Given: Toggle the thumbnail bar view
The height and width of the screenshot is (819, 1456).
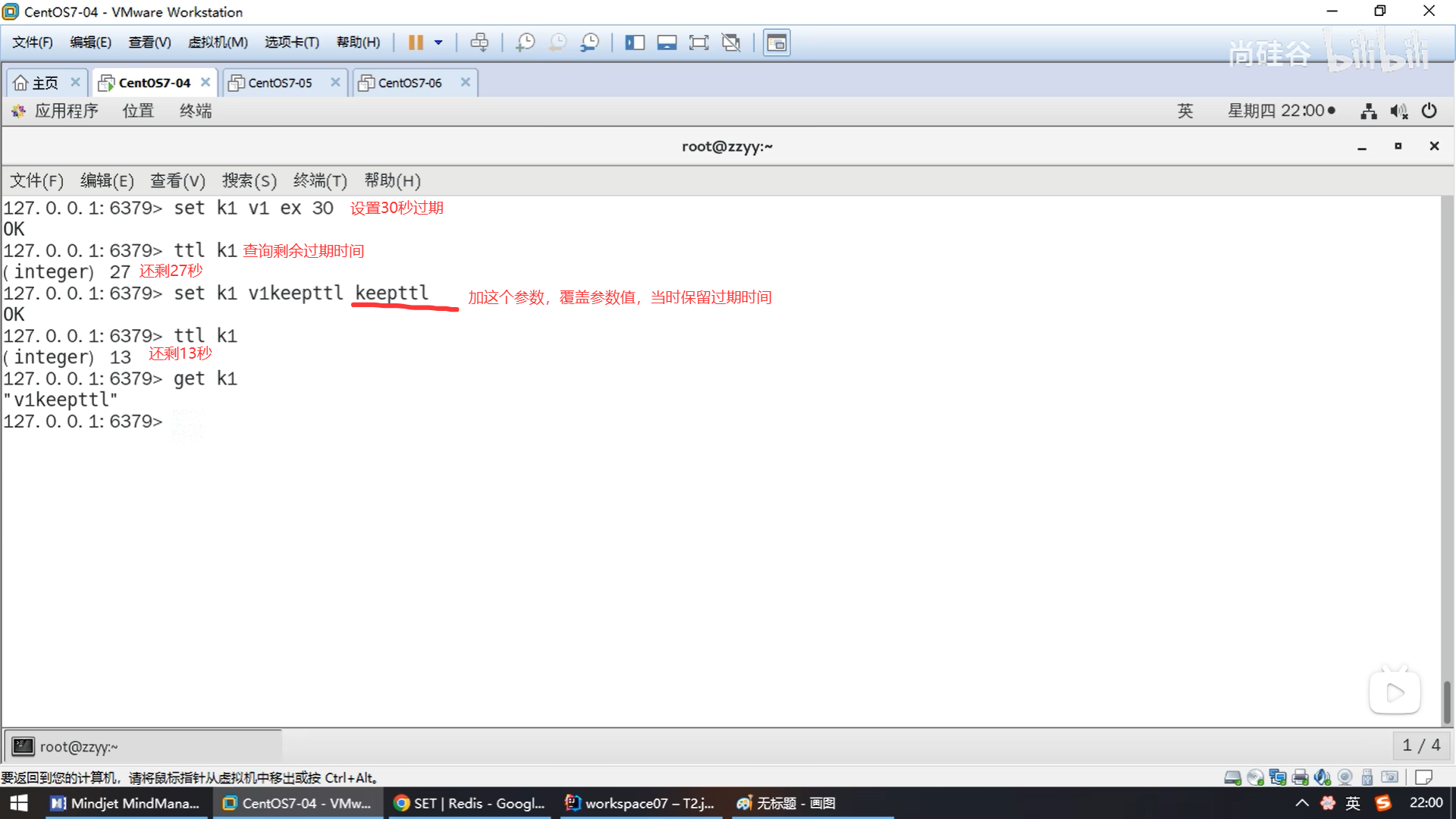Looking at the screenshot, I should [x=667, y=42].
